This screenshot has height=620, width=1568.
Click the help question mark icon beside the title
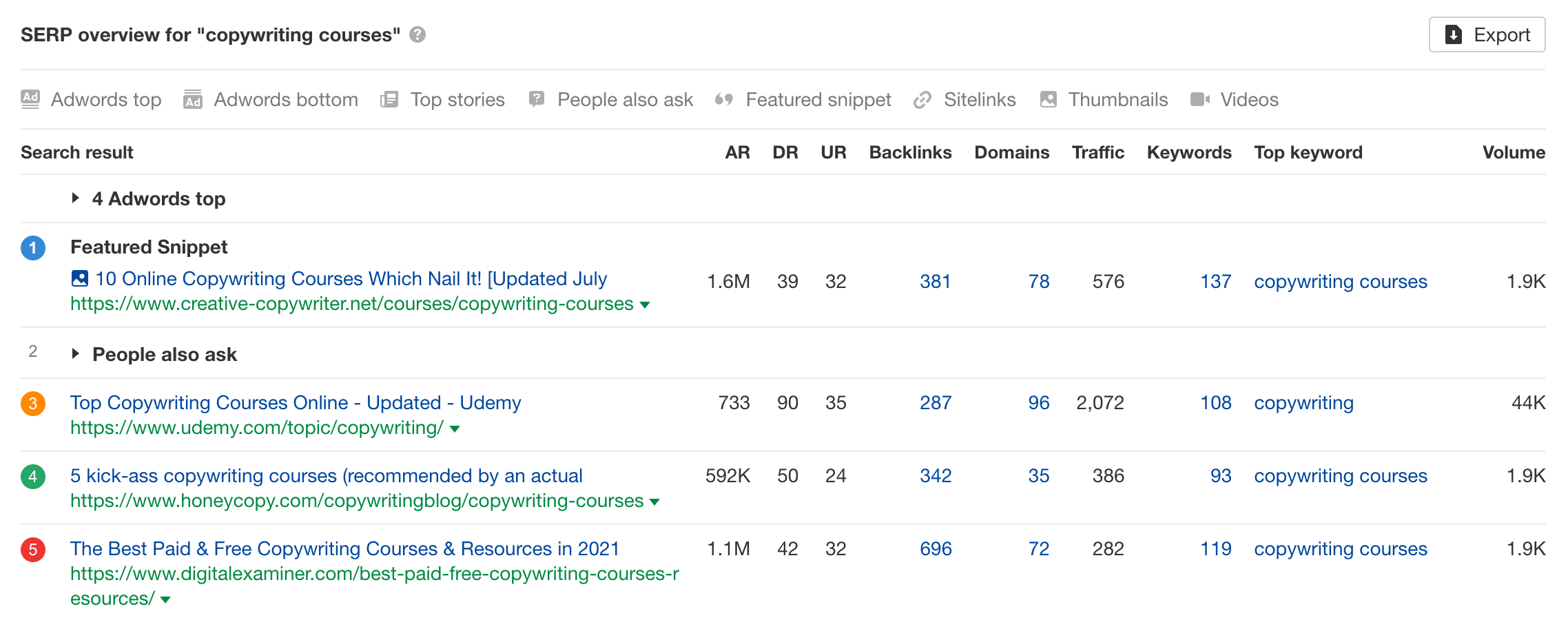click(x=417, y=34)
